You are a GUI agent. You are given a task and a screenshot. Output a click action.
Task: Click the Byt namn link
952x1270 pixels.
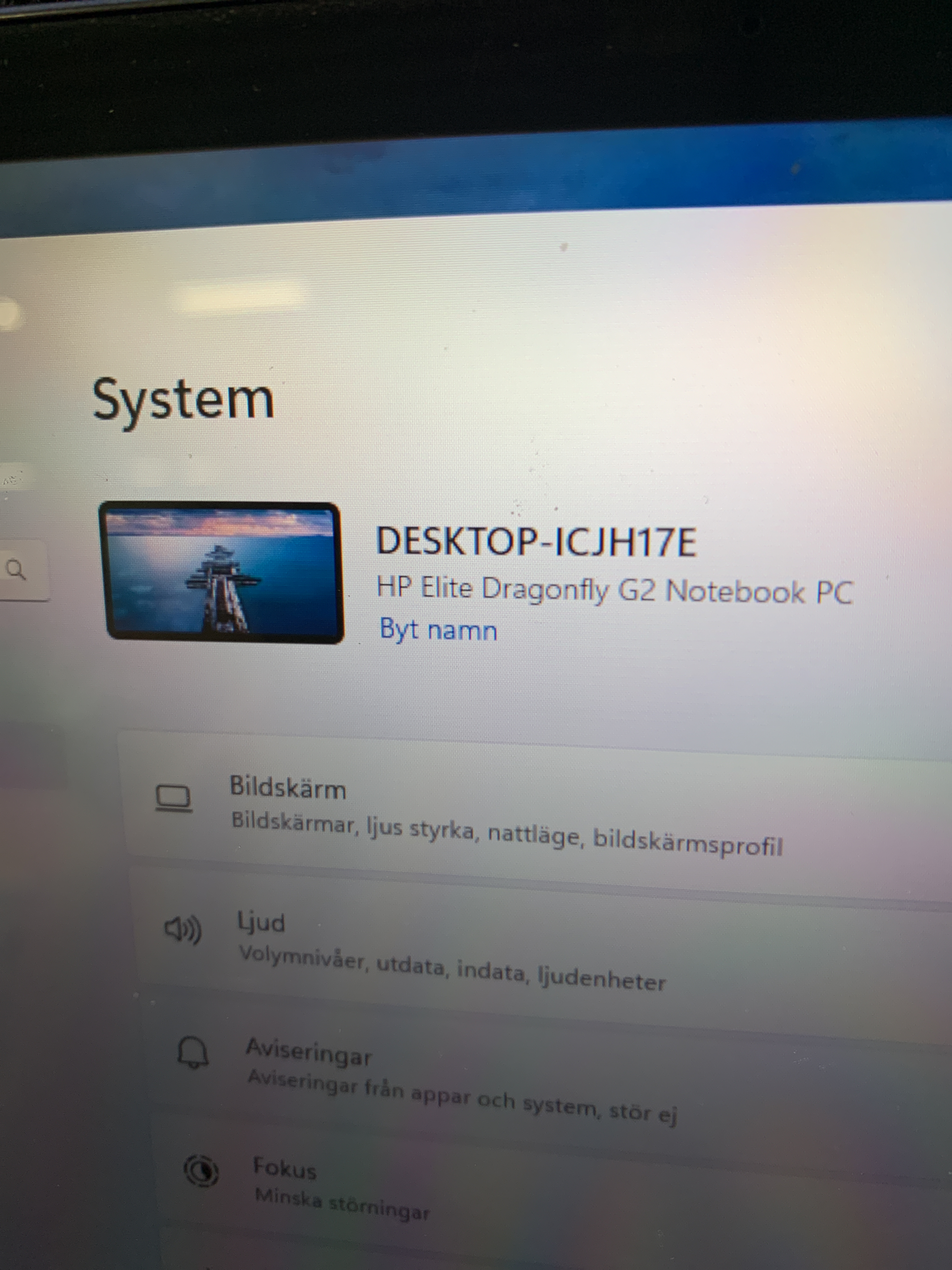click(439, 630)
